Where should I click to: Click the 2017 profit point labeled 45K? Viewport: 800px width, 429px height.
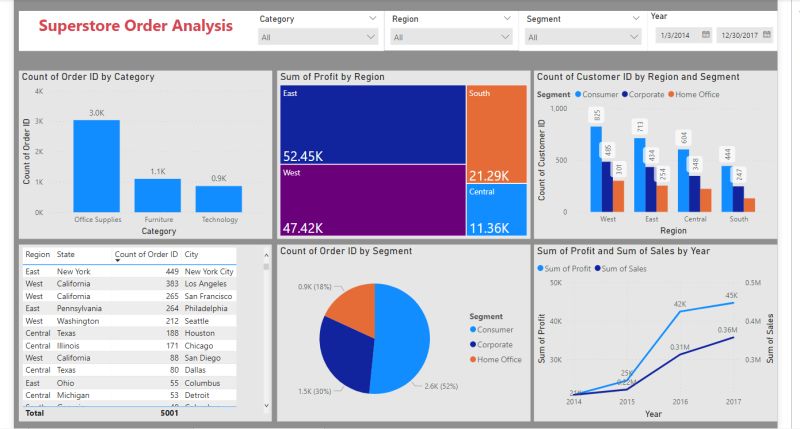click(734, 302)
